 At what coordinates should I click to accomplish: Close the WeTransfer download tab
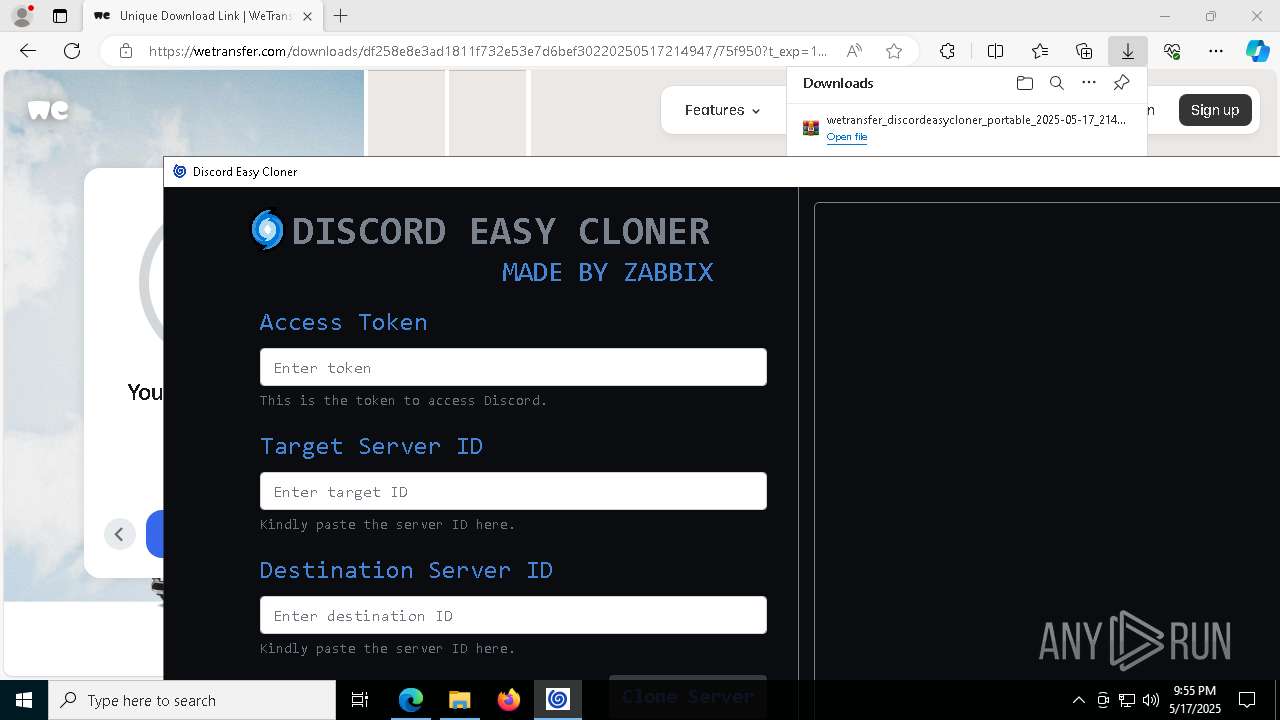(x=307, y=16)
